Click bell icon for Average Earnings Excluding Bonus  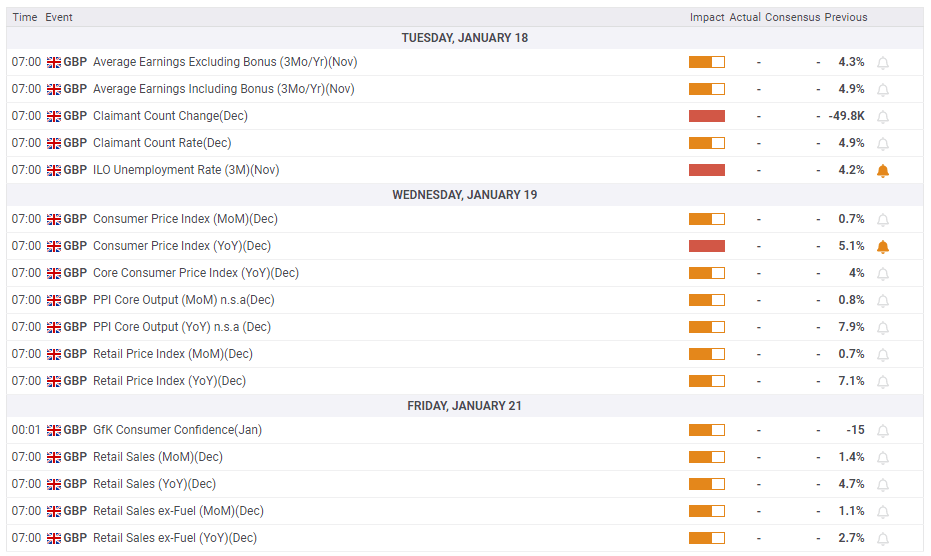(x=882, y=63)
